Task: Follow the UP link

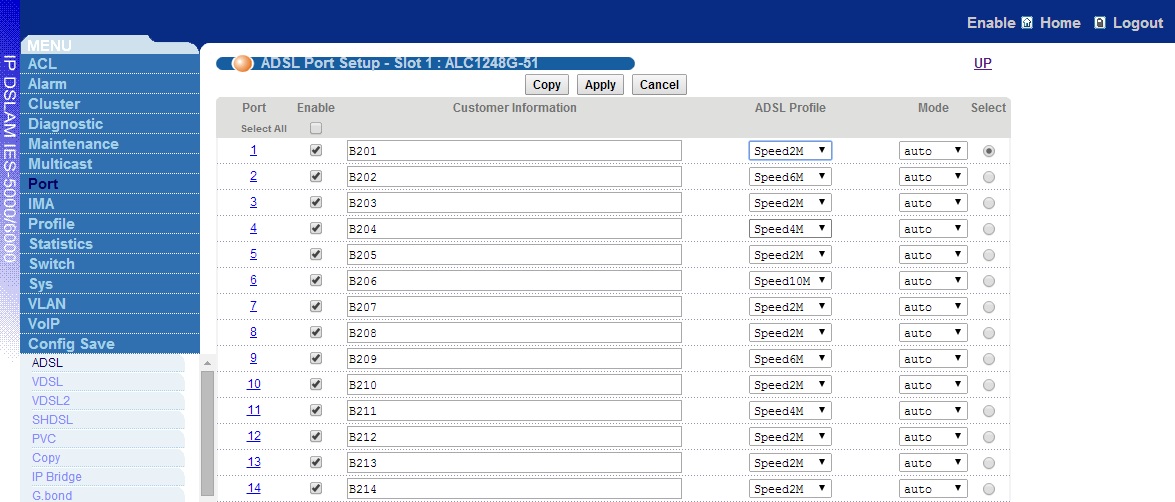Action: point(982,64)
